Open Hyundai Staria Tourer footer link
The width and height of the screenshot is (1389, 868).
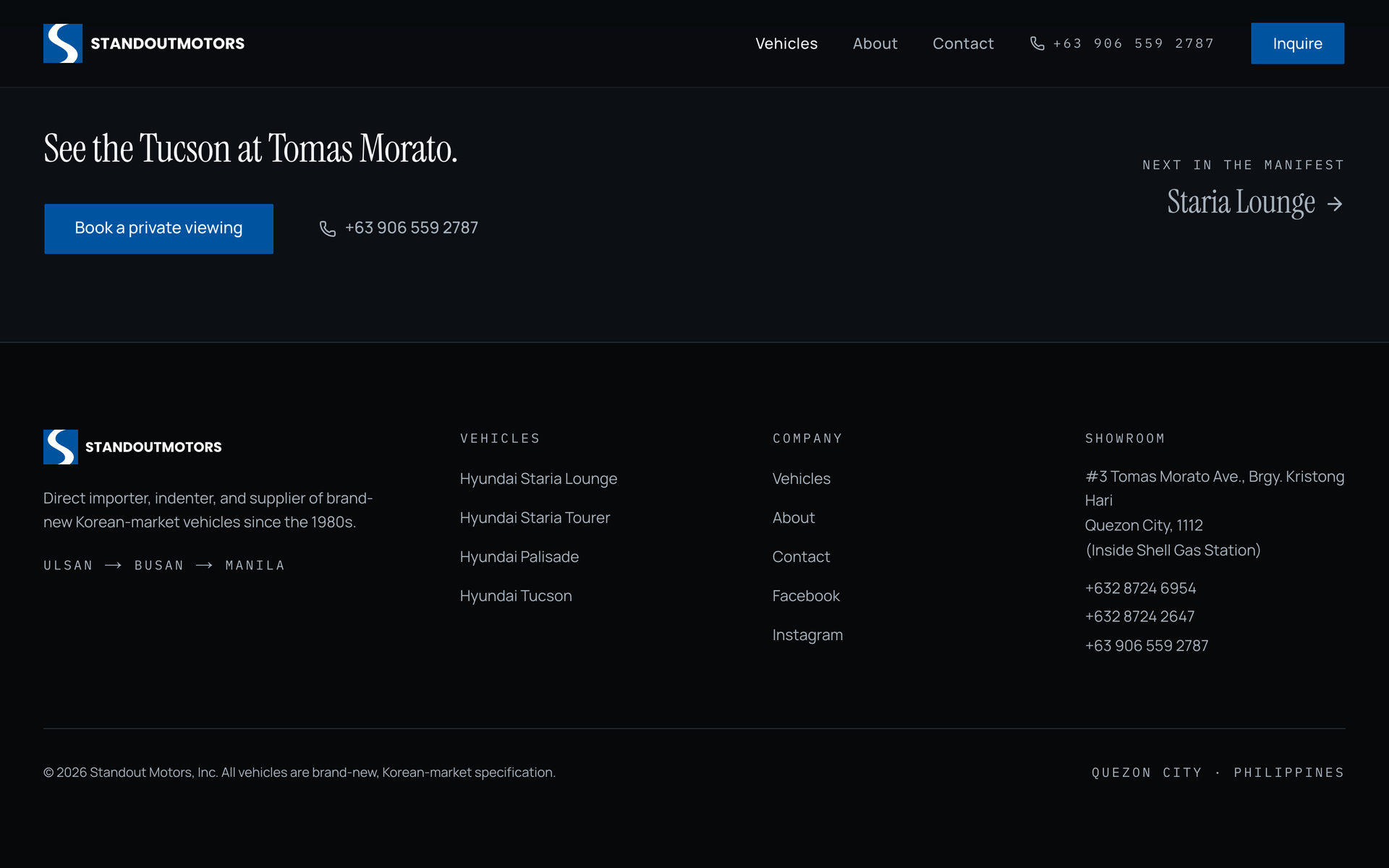pyautogui.click(x=535, y=518)
